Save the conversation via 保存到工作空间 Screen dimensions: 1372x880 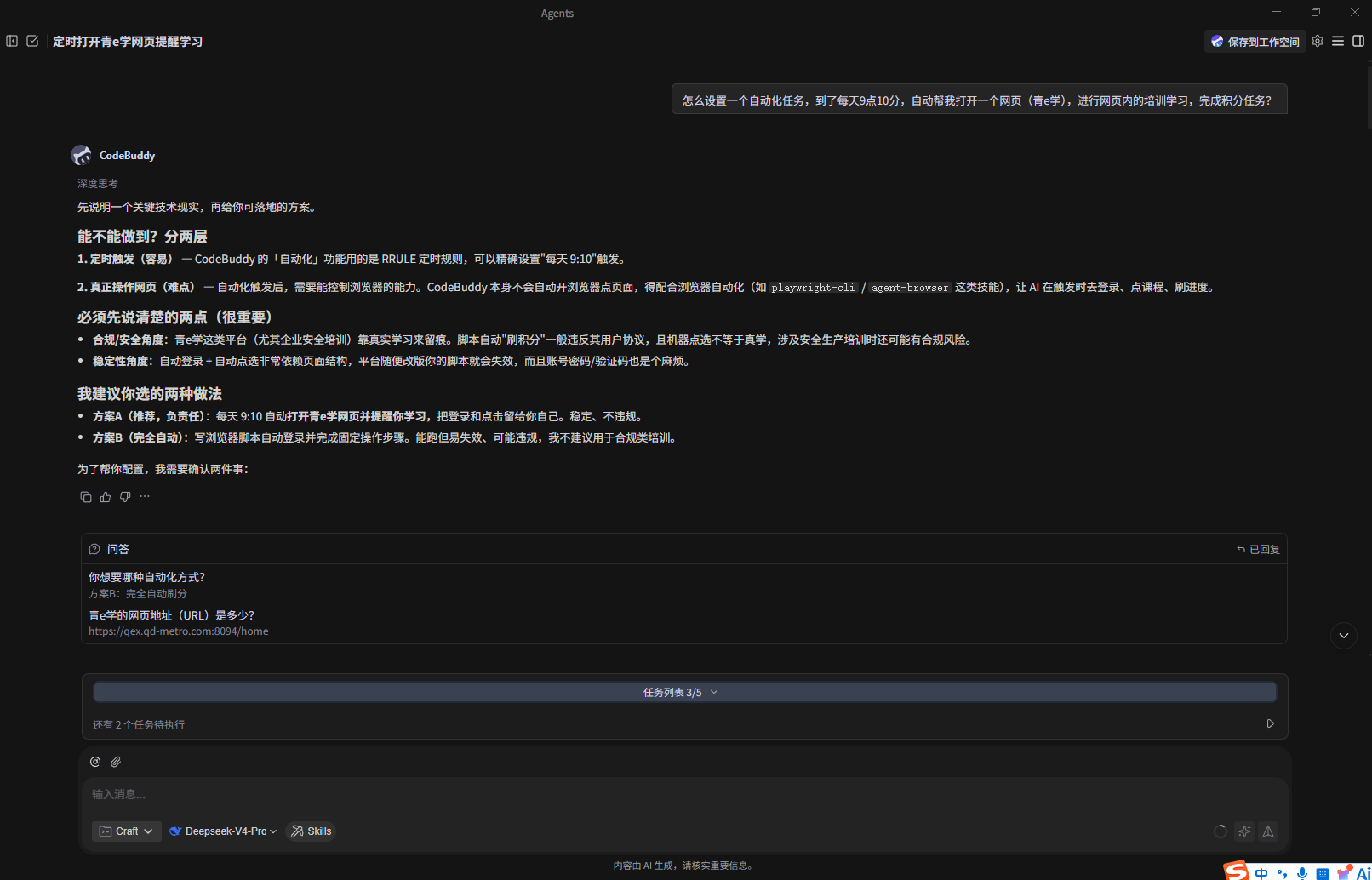pyautogui.click(x=1255, y=42)
